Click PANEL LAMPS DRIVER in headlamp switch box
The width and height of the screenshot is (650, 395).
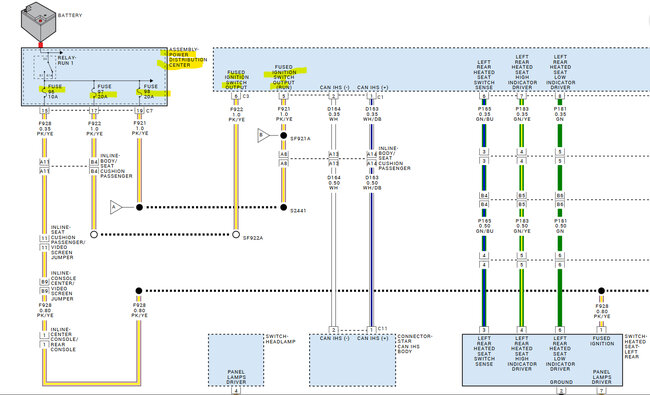236,377
